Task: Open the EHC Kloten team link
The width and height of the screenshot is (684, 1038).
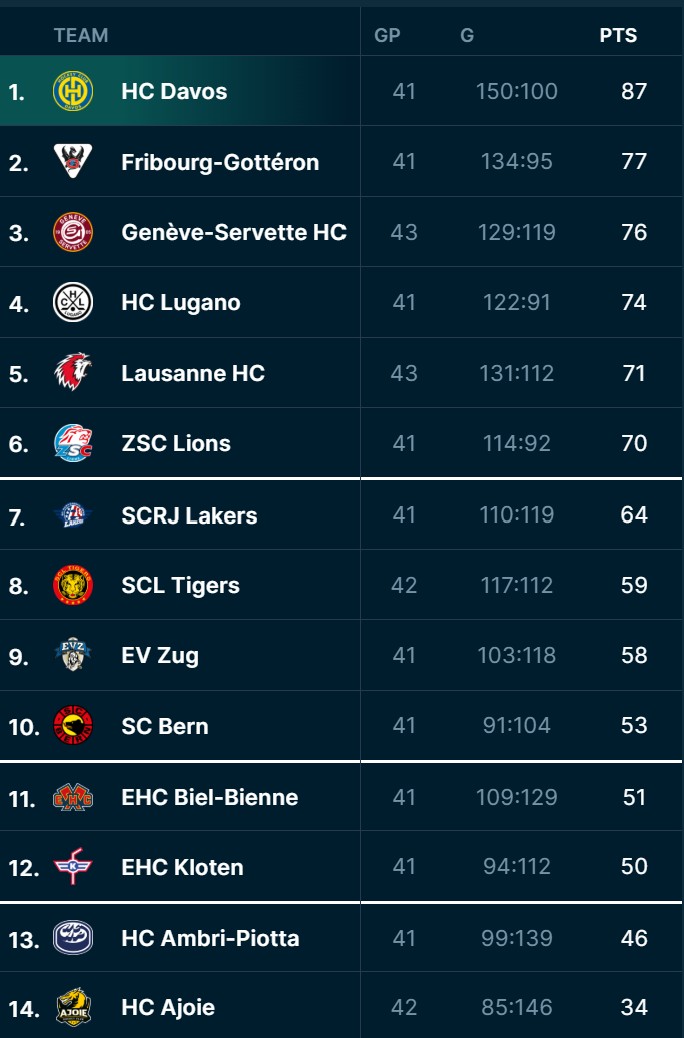Action: coord(182,867)
